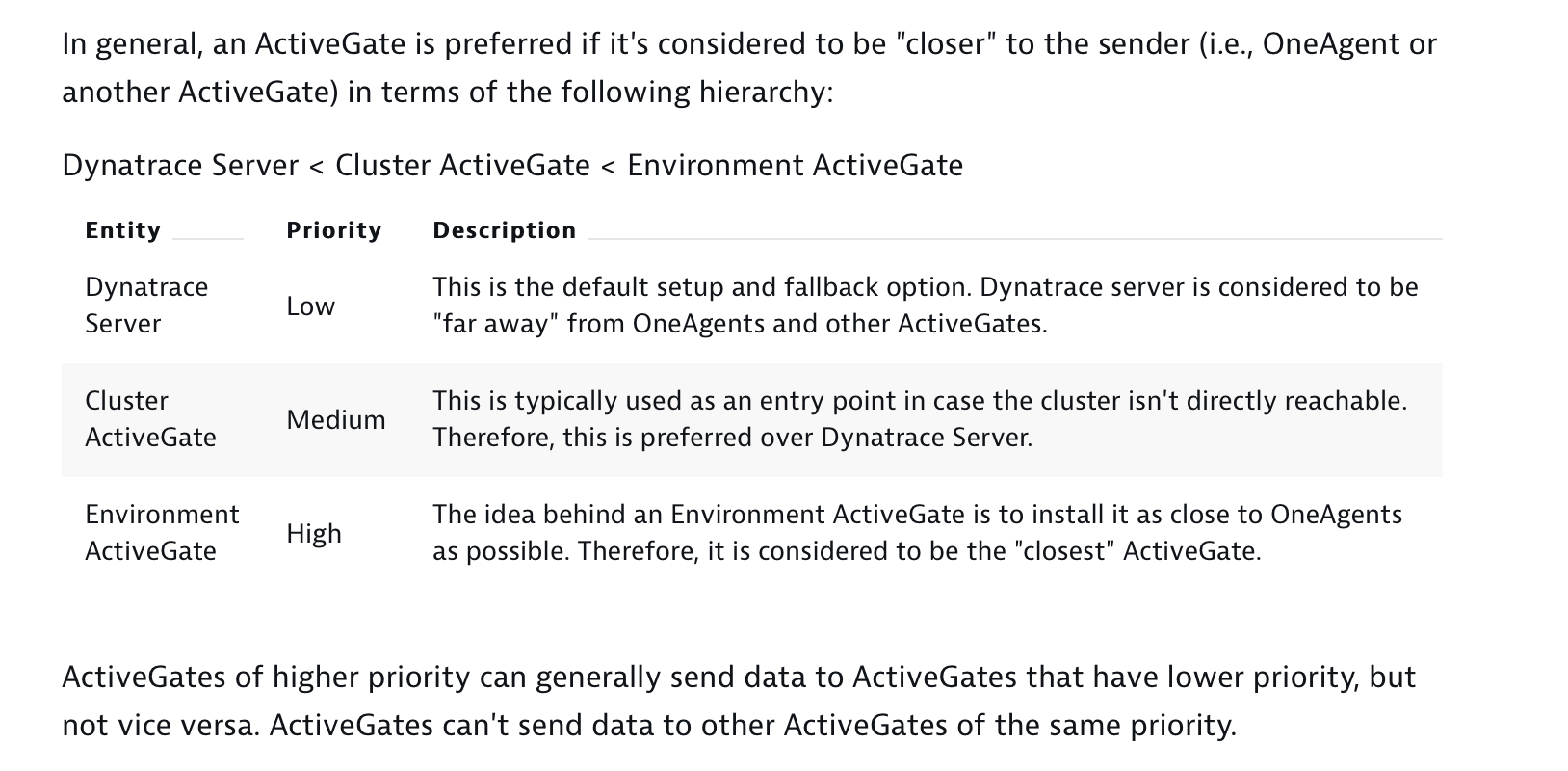Click the quoted phrase "far away"
The width and height of the screenshot is (1568, 771).
click(x=495, y=324)
